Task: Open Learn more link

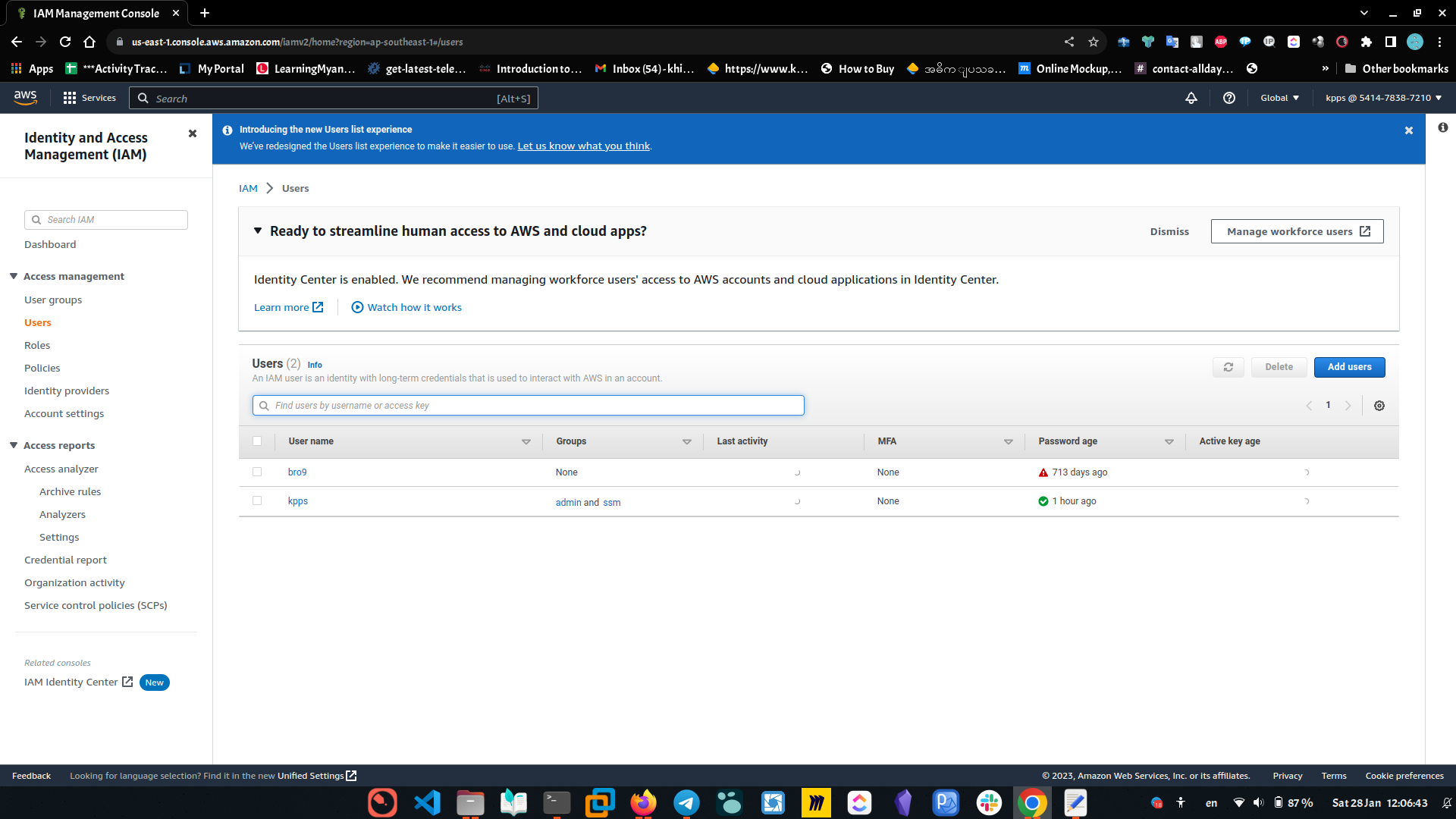Action: pyautogui.click(x=289, y=307)
